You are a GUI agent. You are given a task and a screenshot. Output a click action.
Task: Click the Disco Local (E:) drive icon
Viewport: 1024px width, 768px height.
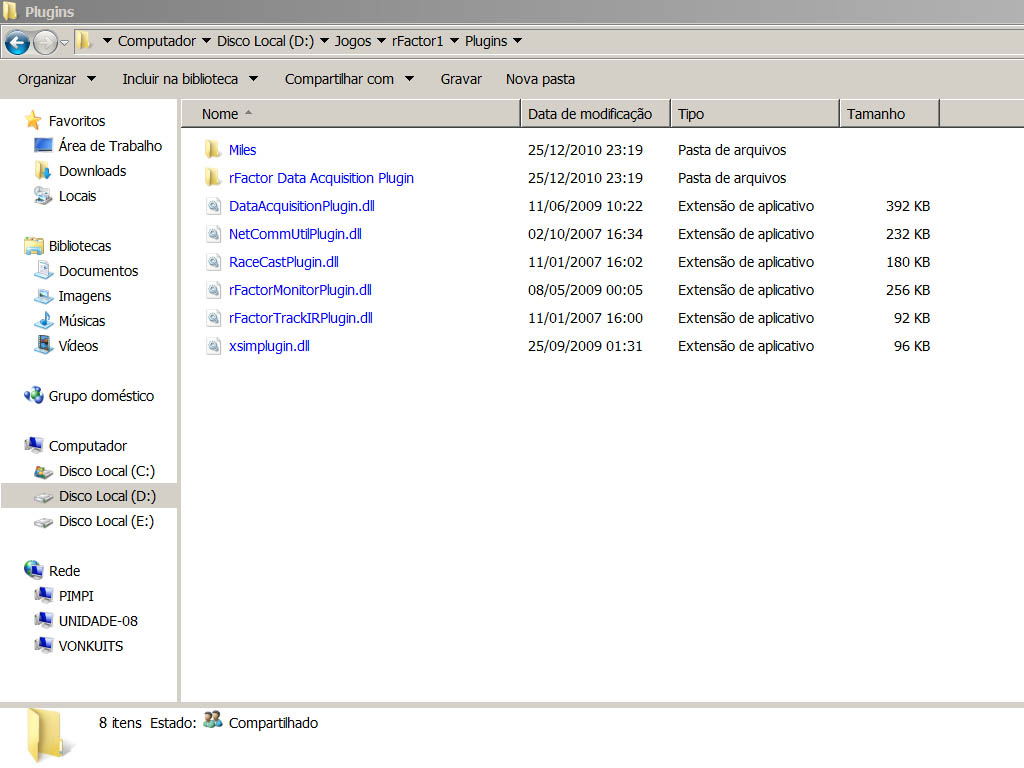coord(43,522)
